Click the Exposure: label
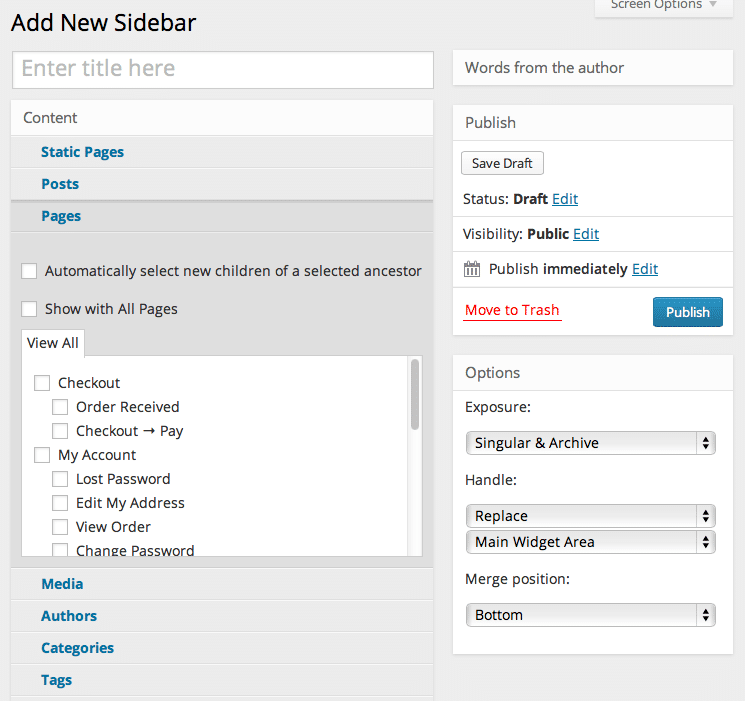This screenshot has width=745, height=701. click(x=497, y=407)
